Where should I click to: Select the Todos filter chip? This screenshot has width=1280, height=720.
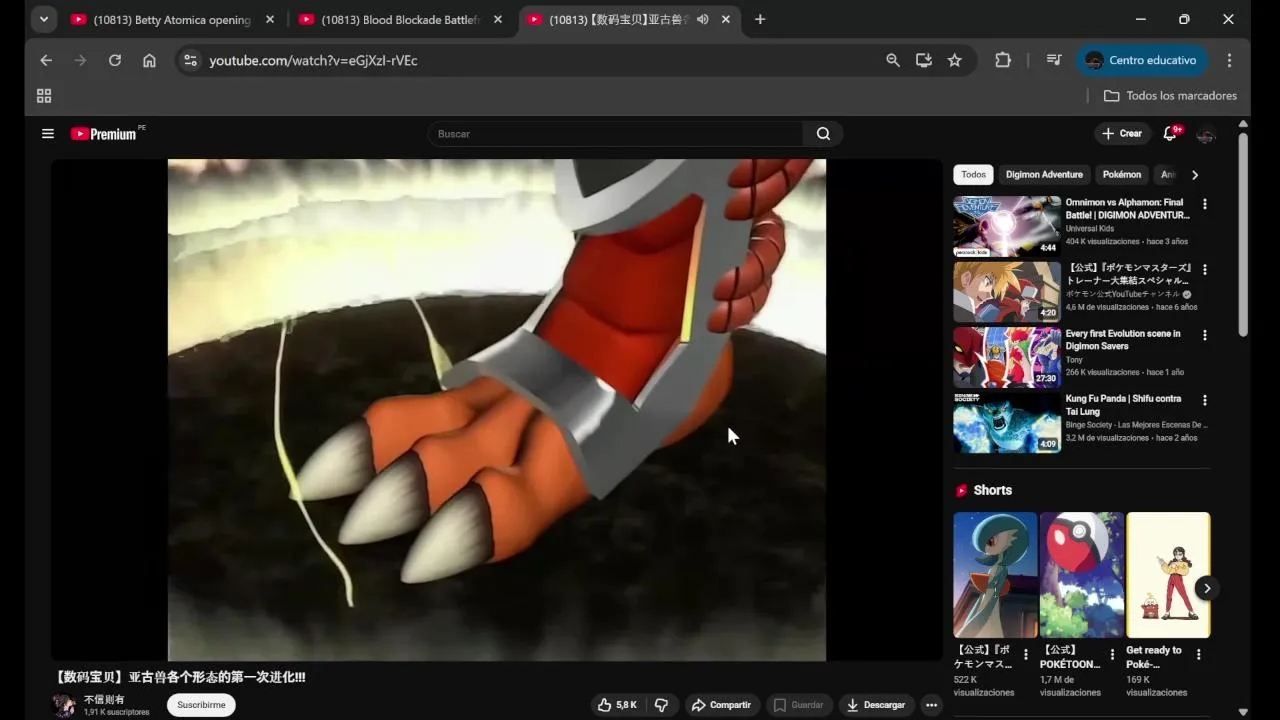tap(974, 175)
